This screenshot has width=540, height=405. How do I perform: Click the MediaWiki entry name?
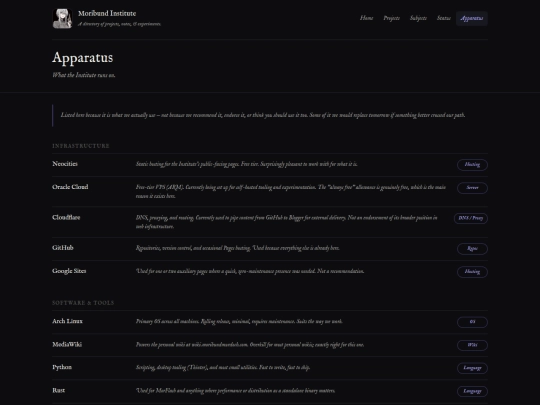click(67, 344)
